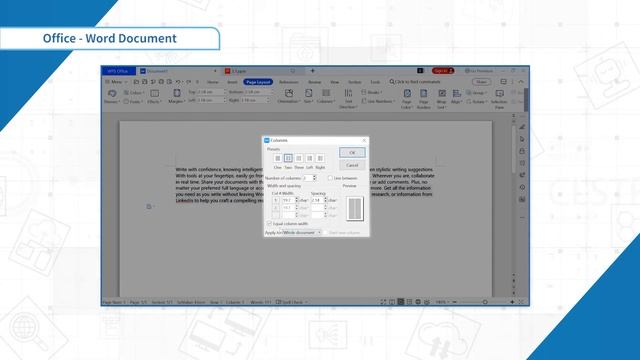
Task: Open the Wrap Text tool
Action: (x=442, y=99)
